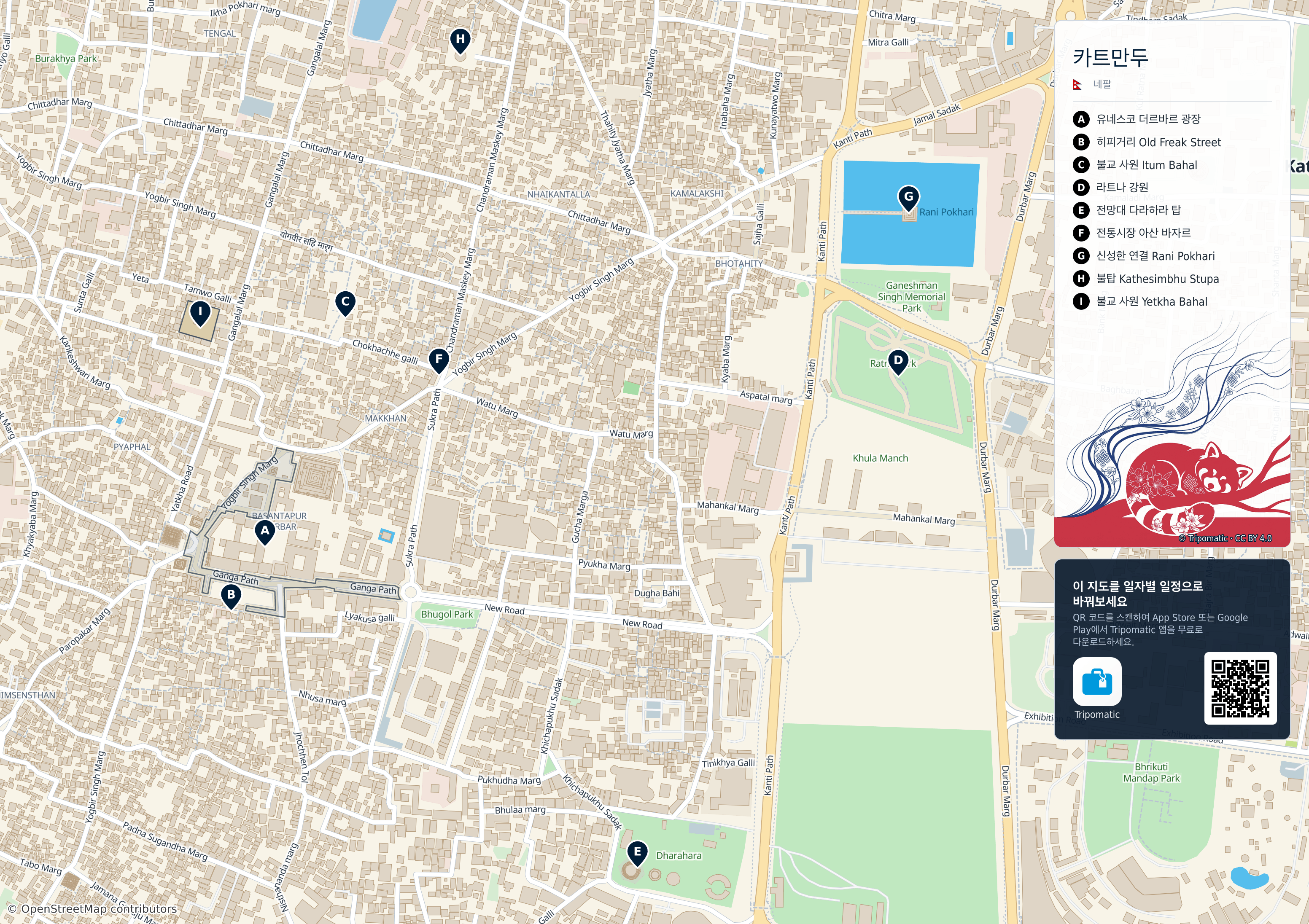Click legend badge B beside 히피거리 Old Freak Street
The width and height of the screenshot is (1309, 924).
point(1081,142)
